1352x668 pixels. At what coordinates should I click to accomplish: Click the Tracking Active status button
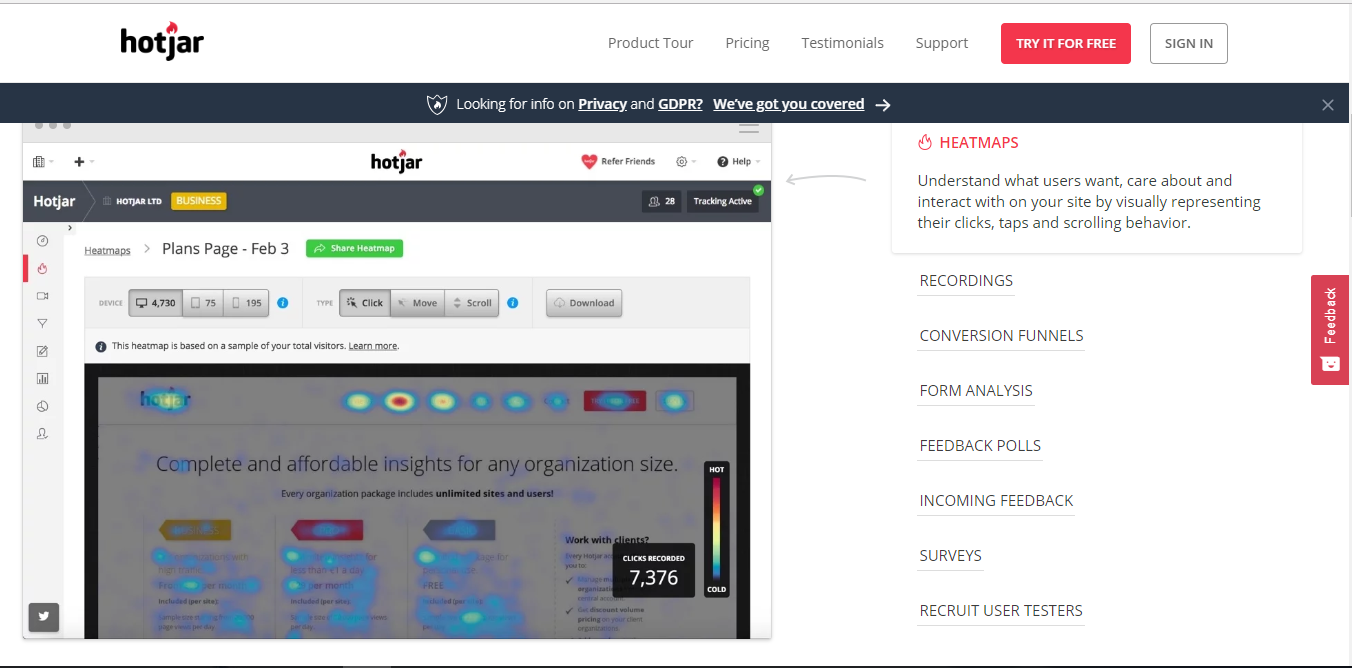coord(723,201)
